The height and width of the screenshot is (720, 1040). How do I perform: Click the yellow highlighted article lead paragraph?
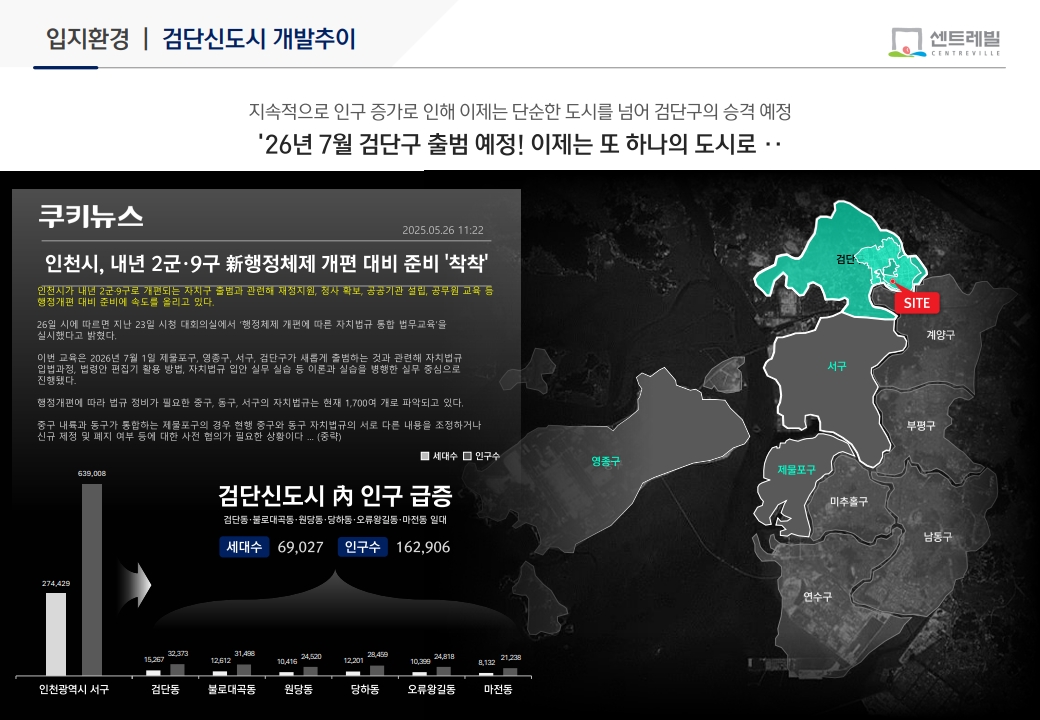[x=265, y=296]
